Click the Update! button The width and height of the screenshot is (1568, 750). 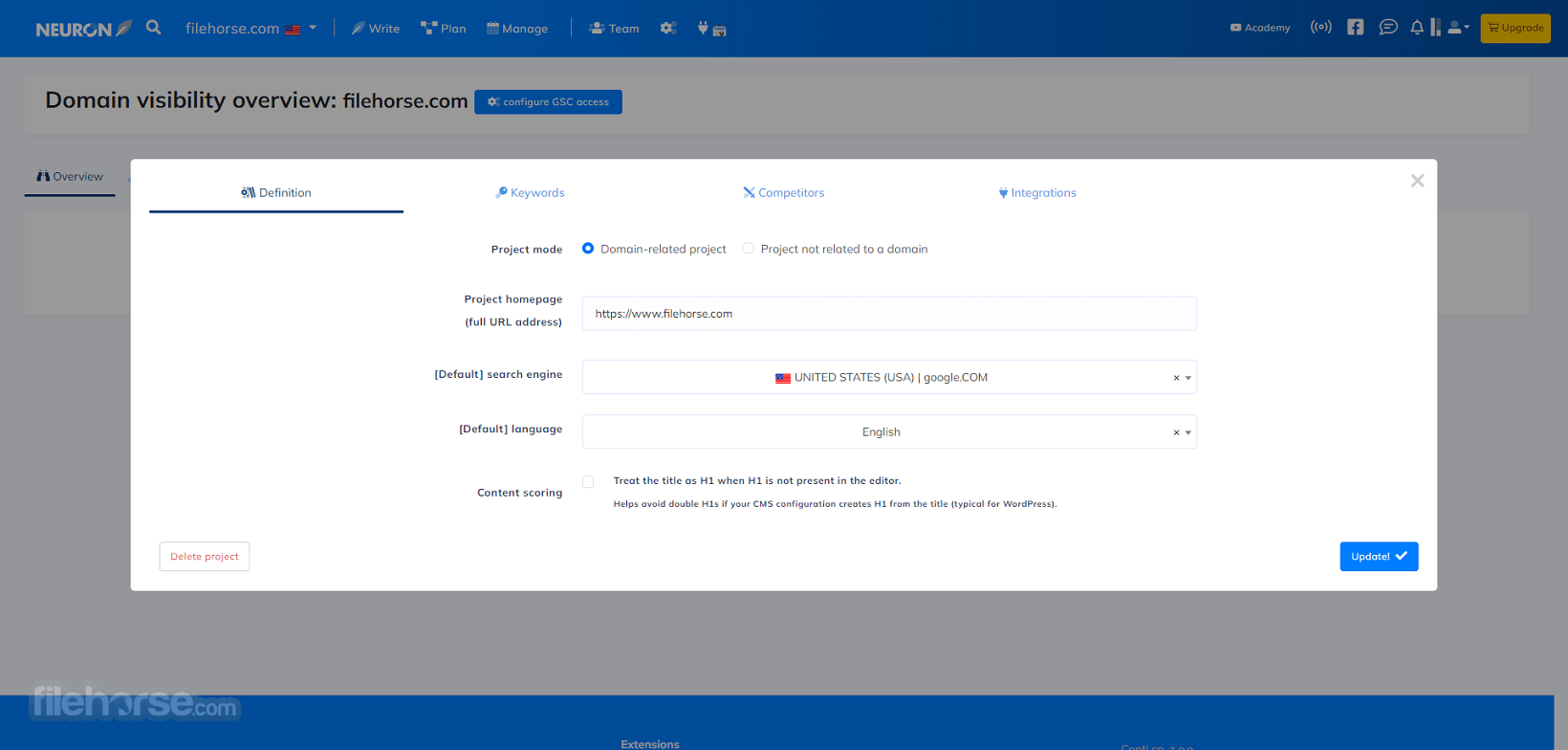pos(1379,557)
